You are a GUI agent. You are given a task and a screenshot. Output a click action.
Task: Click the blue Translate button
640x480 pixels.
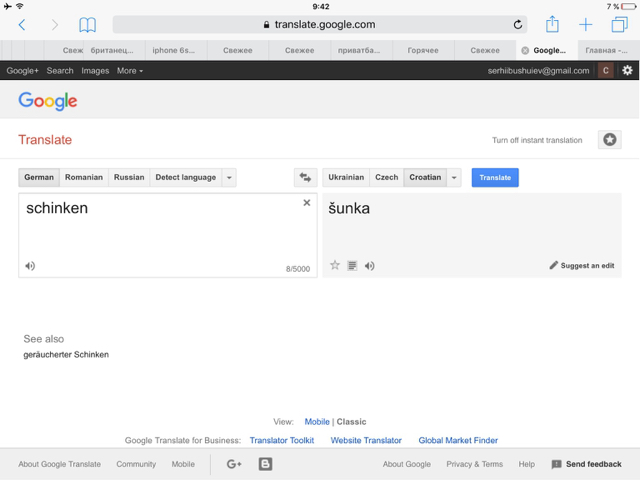[x=495, y=178]
